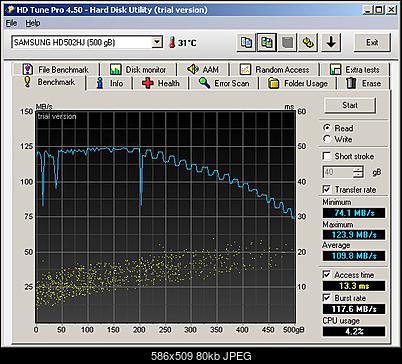Viewport: 402px width, 364px height.
Task: Click the grey save screenshot toolbar icon
Action: (x=287, y=43)
